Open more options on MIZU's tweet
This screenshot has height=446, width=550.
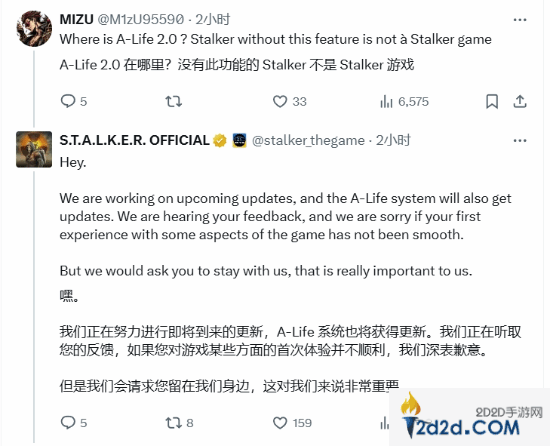(x=520, y=20)
